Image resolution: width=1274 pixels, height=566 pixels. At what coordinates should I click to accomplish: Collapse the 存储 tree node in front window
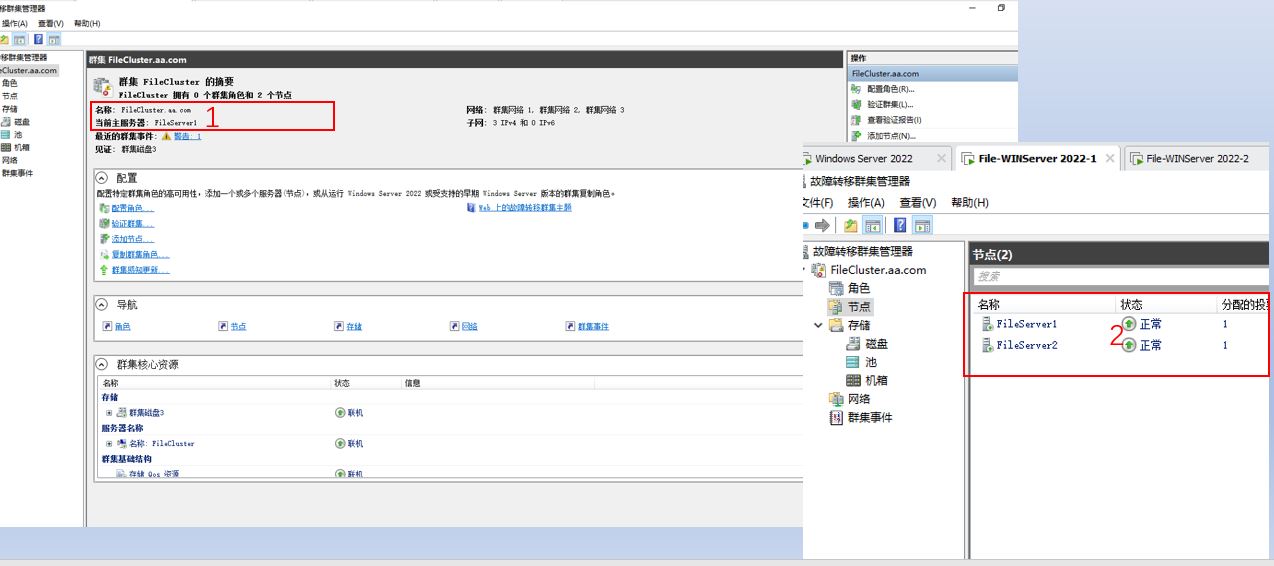818,325
